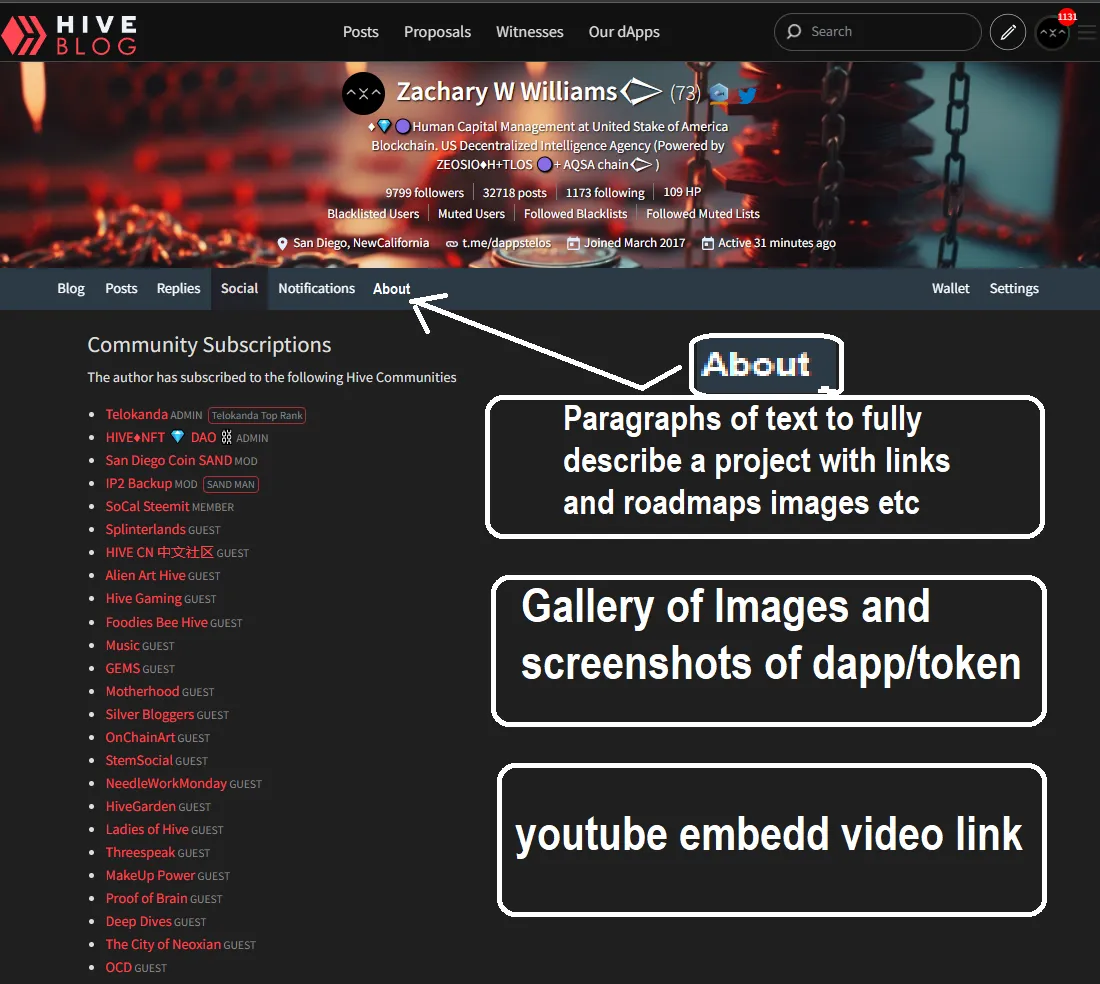
Task: Open The City of Neoxian community
Action: (163, 945)
